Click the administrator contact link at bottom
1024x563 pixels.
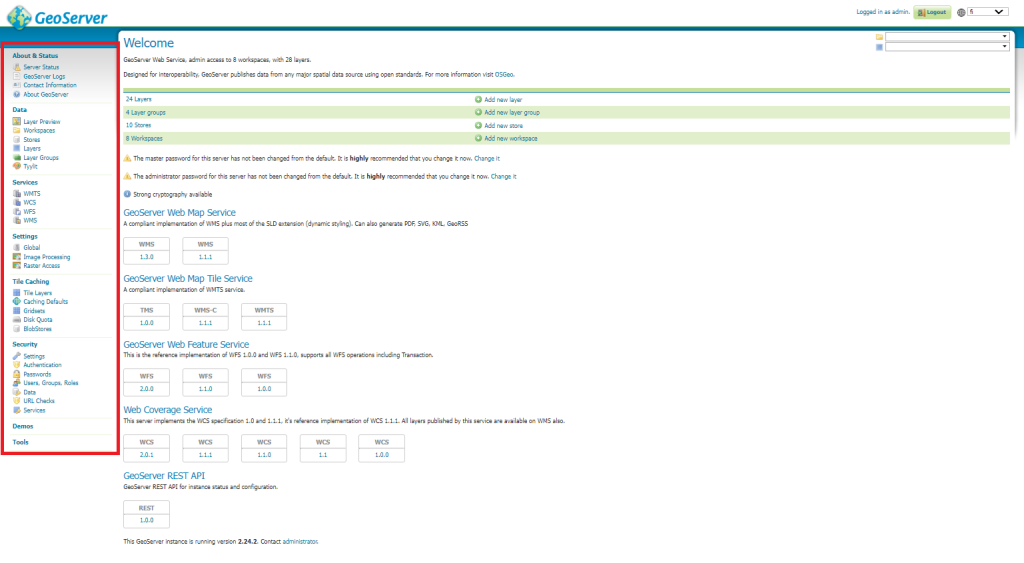pos(300,541)
